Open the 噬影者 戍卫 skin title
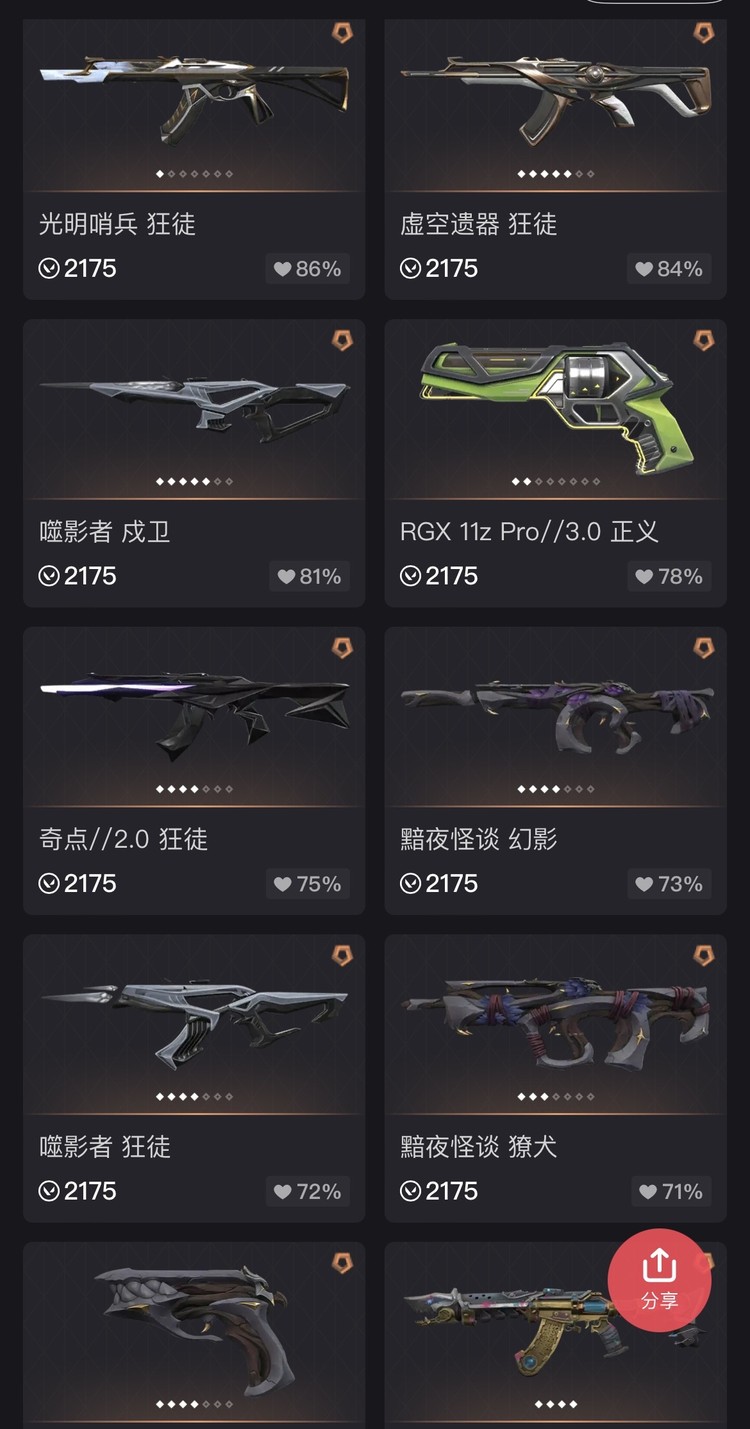This screenshot has height=1429, width=750. (105, 532)
